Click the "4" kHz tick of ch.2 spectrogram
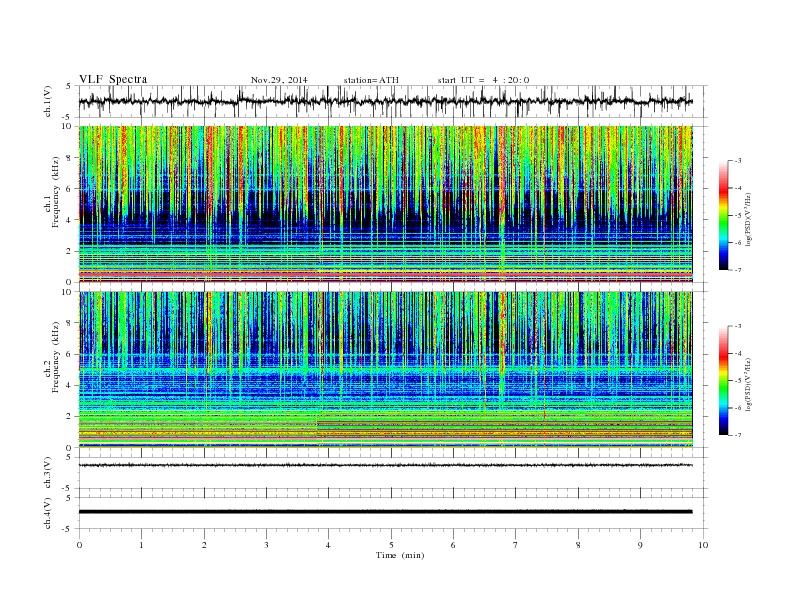Screen dimensions: 792x612 70,385
